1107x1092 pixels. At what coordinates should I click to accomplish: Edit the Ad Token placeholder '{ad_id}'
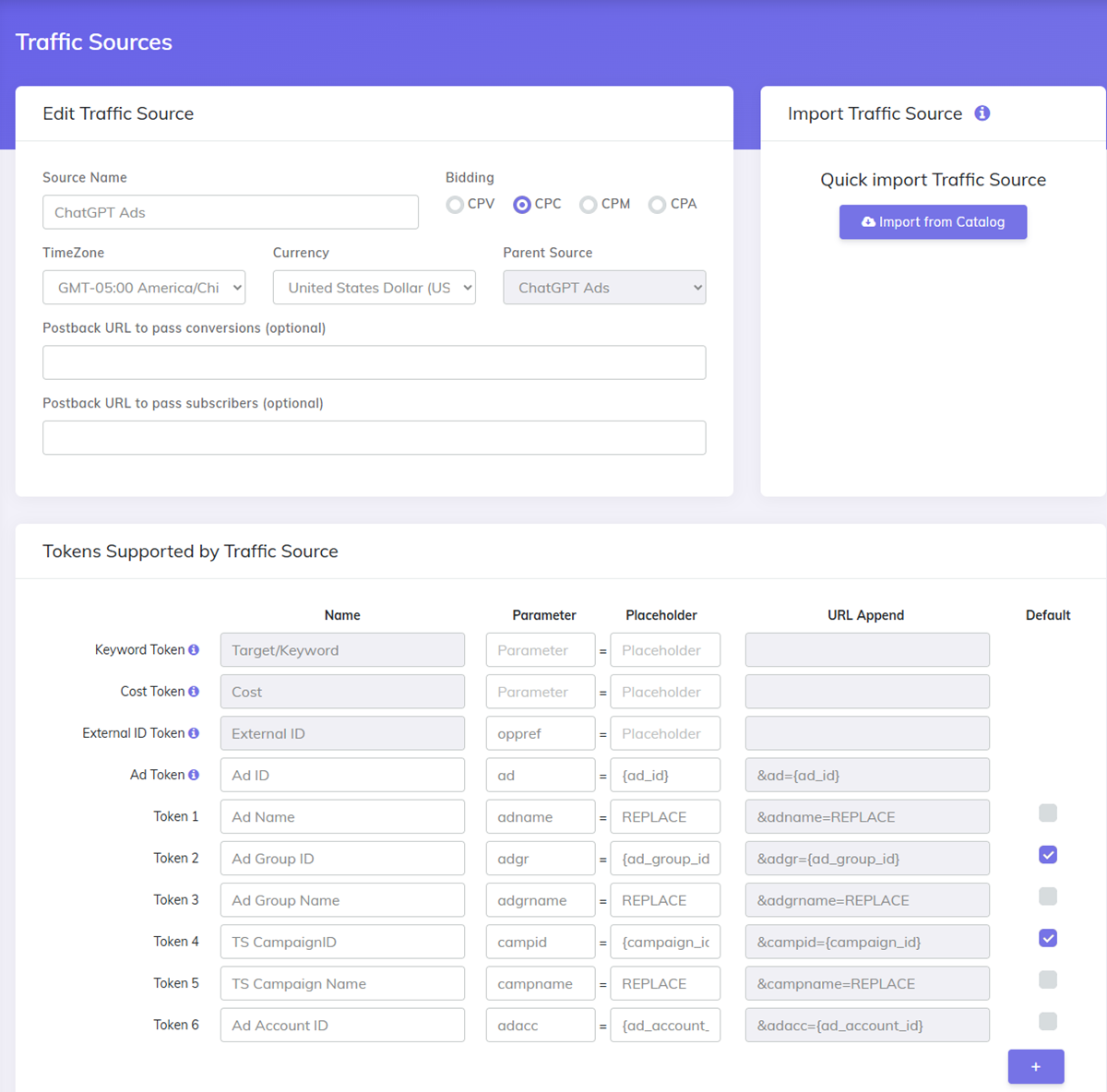click(x=665, y=775)
